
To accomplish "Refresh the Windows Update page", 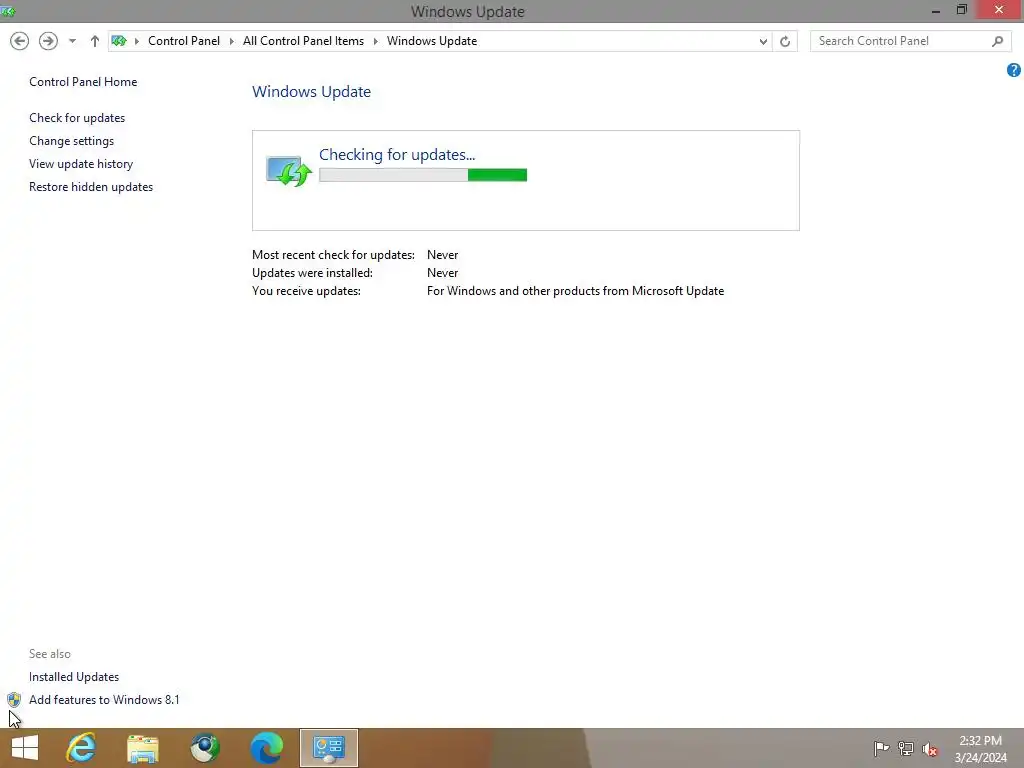I will (x=785, y=41).
